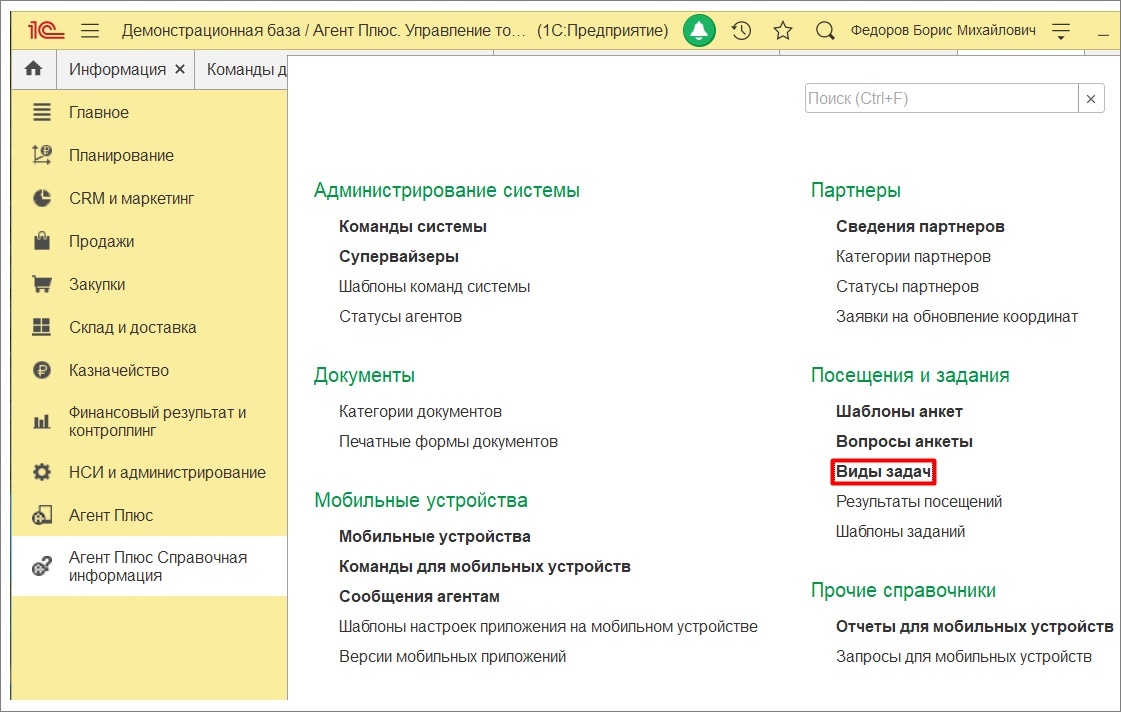Open Супервайзеры link
The width and height of the screenshot is (1121, 712).
coord(399,257)
